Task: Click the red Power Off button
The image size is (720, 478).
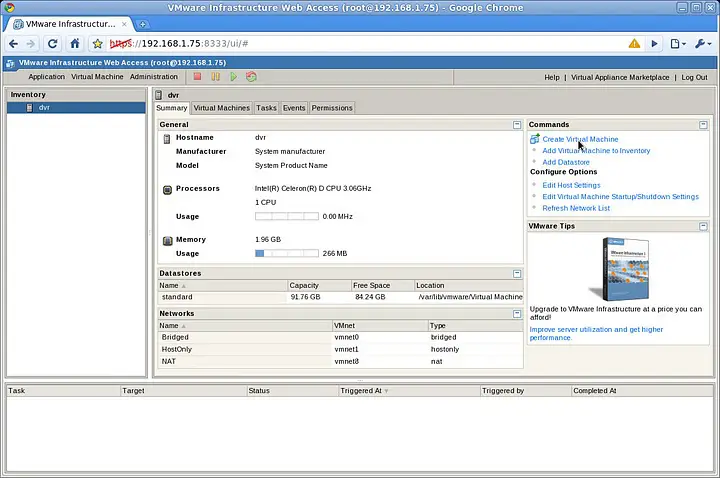Action: click(x=197, y=77)
